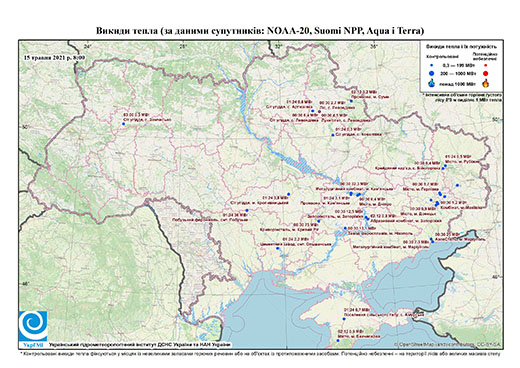Click legend entry 'понад 1000 МВт'
The width and height of the screenshot is (520, 368).
point(457,83)
